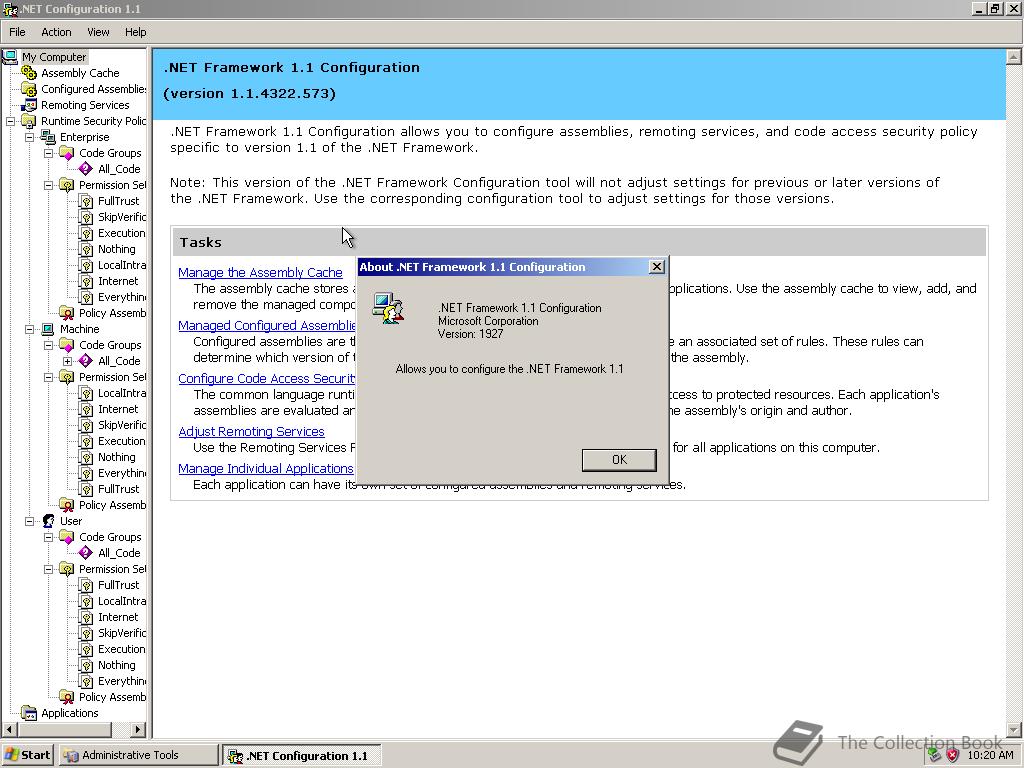The image size is (1024, 768).
Task: Open Managed Configured Assemblies link
Action: click(x=267, y=325)
